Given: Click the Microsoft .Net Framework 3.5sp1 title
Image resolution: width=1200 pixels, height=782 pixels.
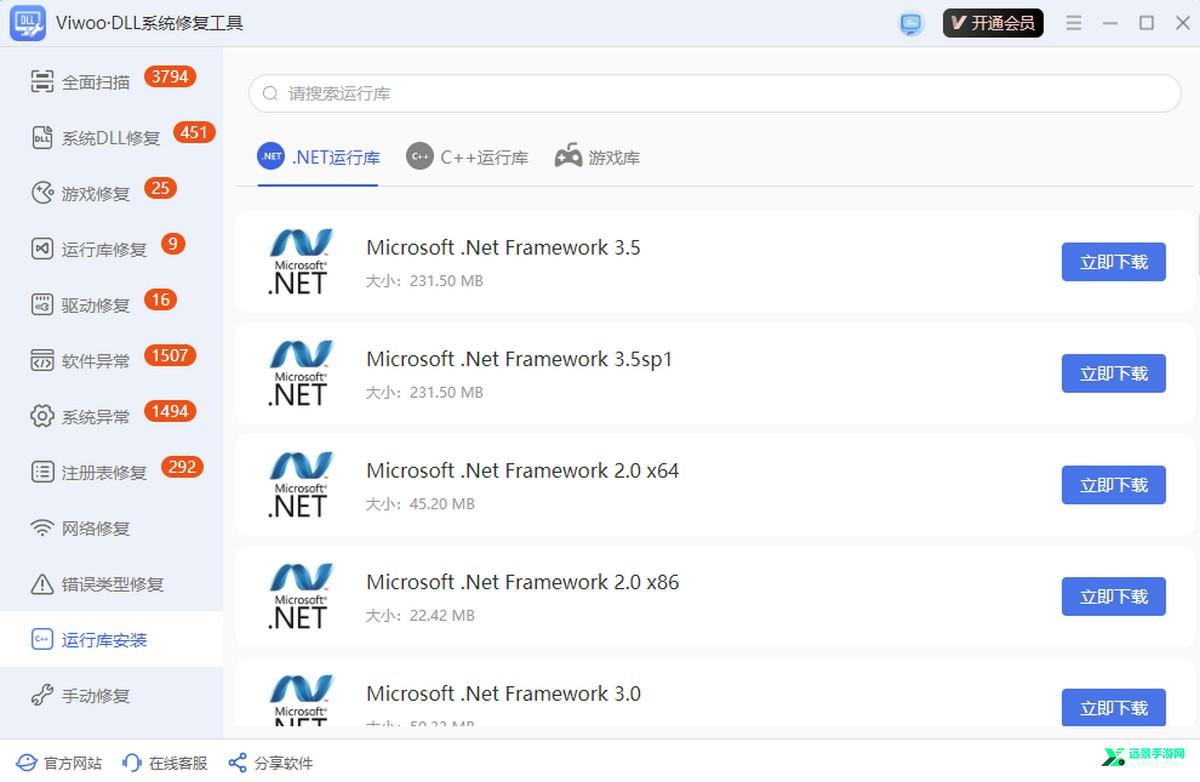Looking at the screenshot, I should coord(520,359).
